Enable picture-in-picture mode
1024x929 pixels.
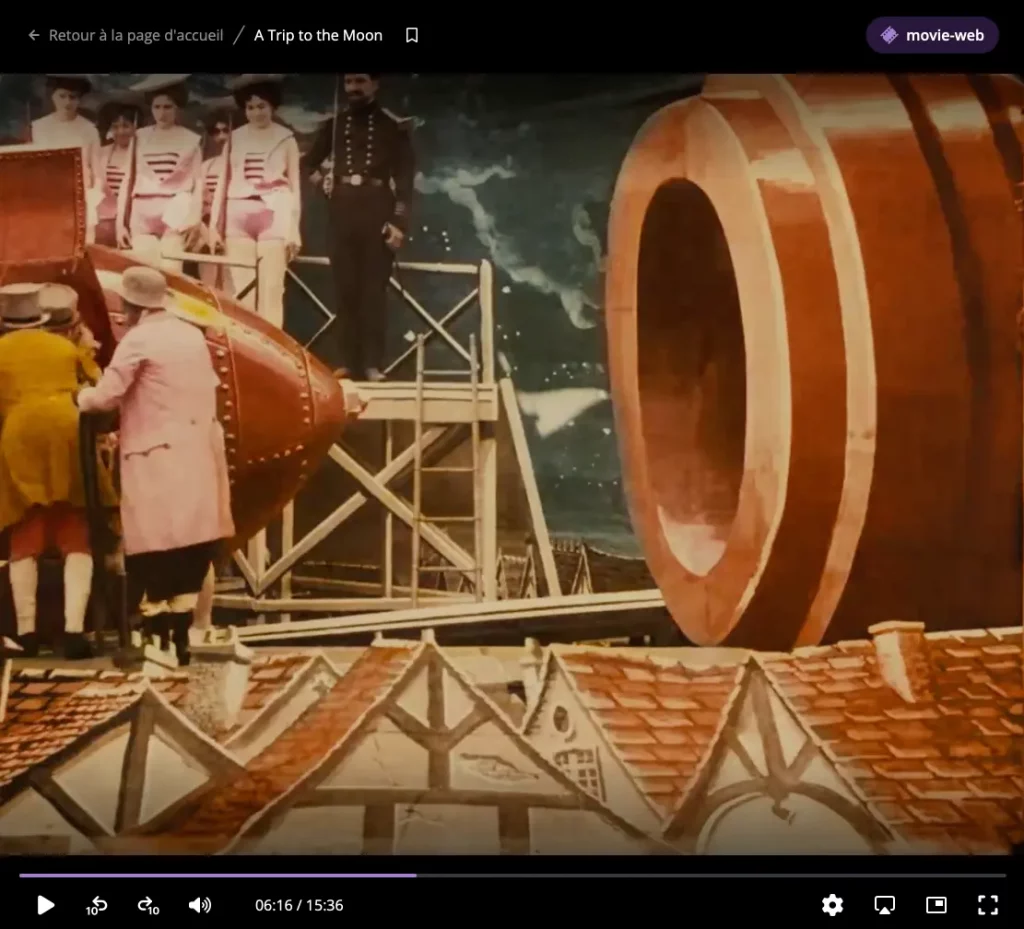936,905
